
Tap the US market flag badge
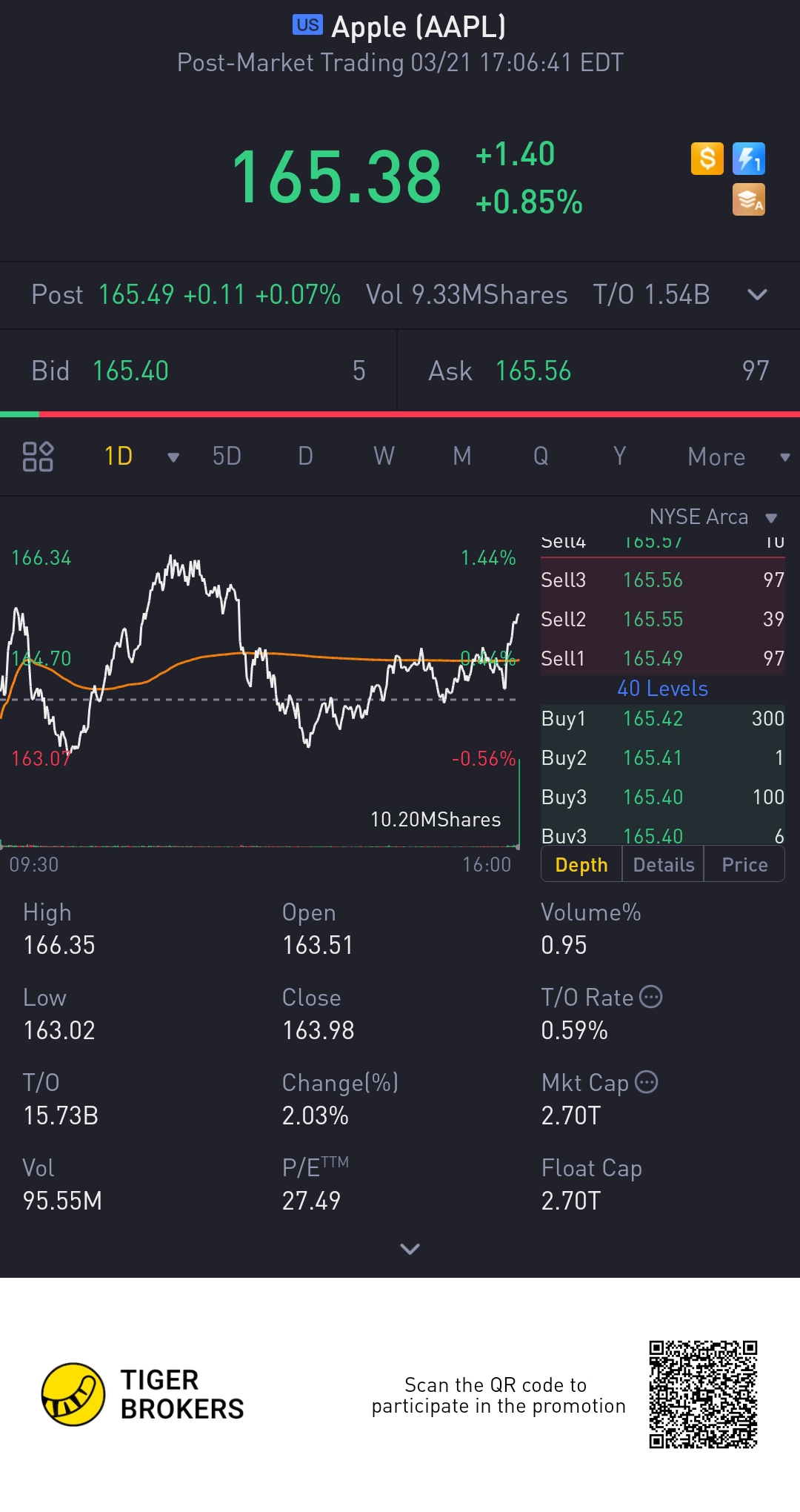tap(307, 25)
